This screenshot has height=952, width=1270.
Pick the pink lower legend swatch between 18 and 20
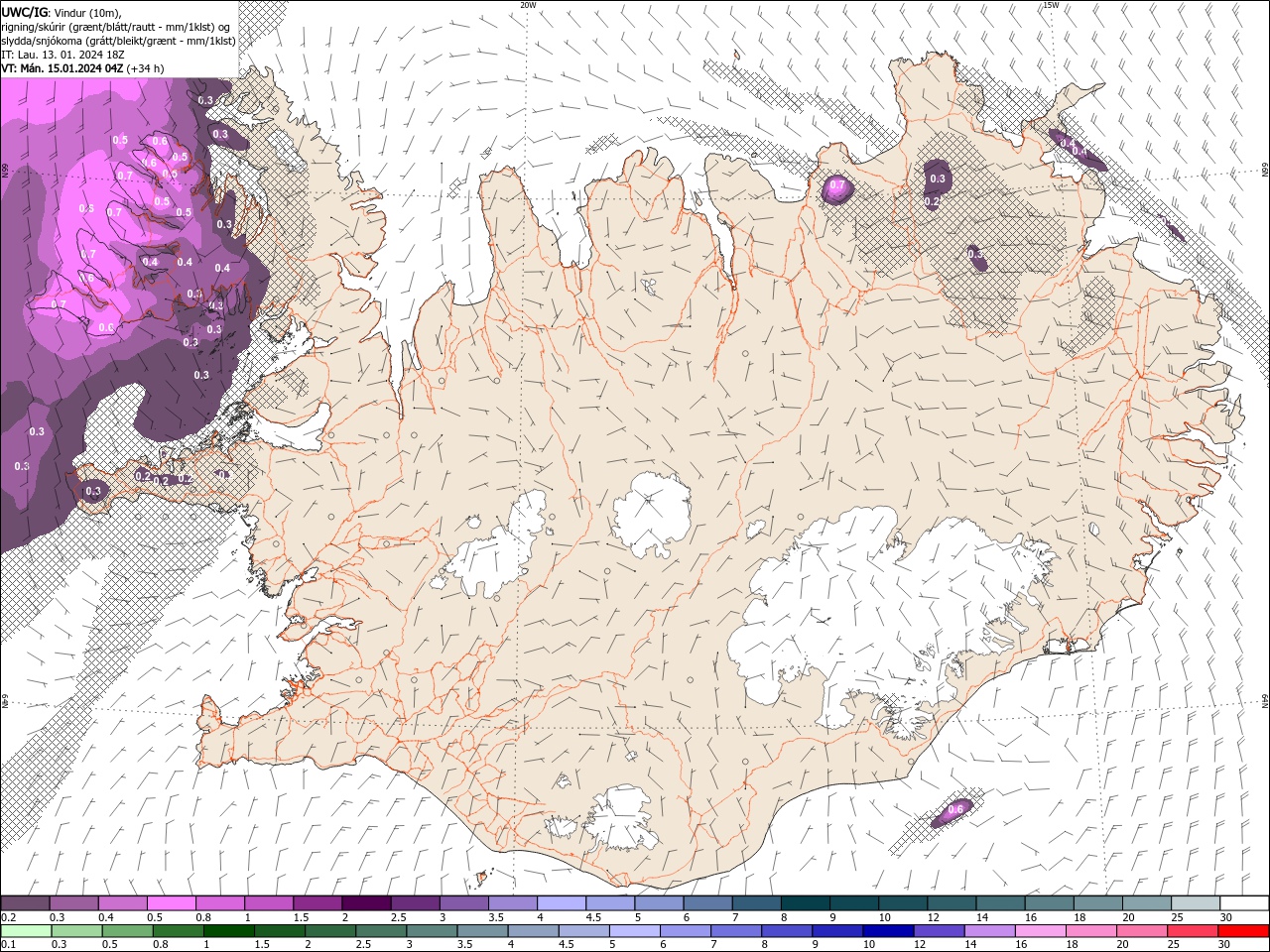pos(1090,931)
